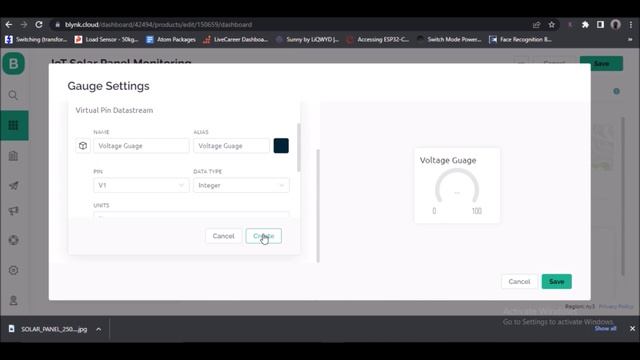Viewport: 640px width, 360px height.
Task: Close the downloads bar with the X
Action: (632, 329)
